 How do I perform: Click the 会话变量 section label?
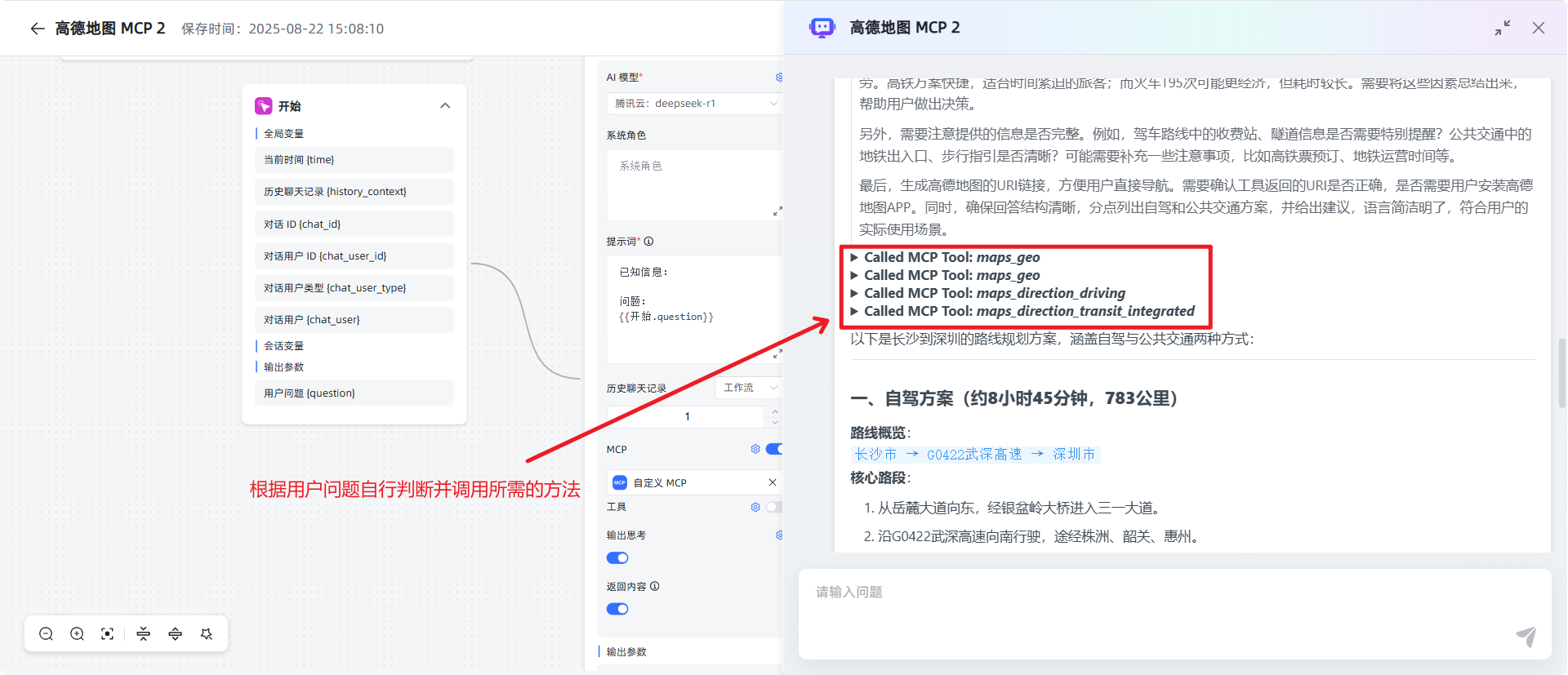283,346
